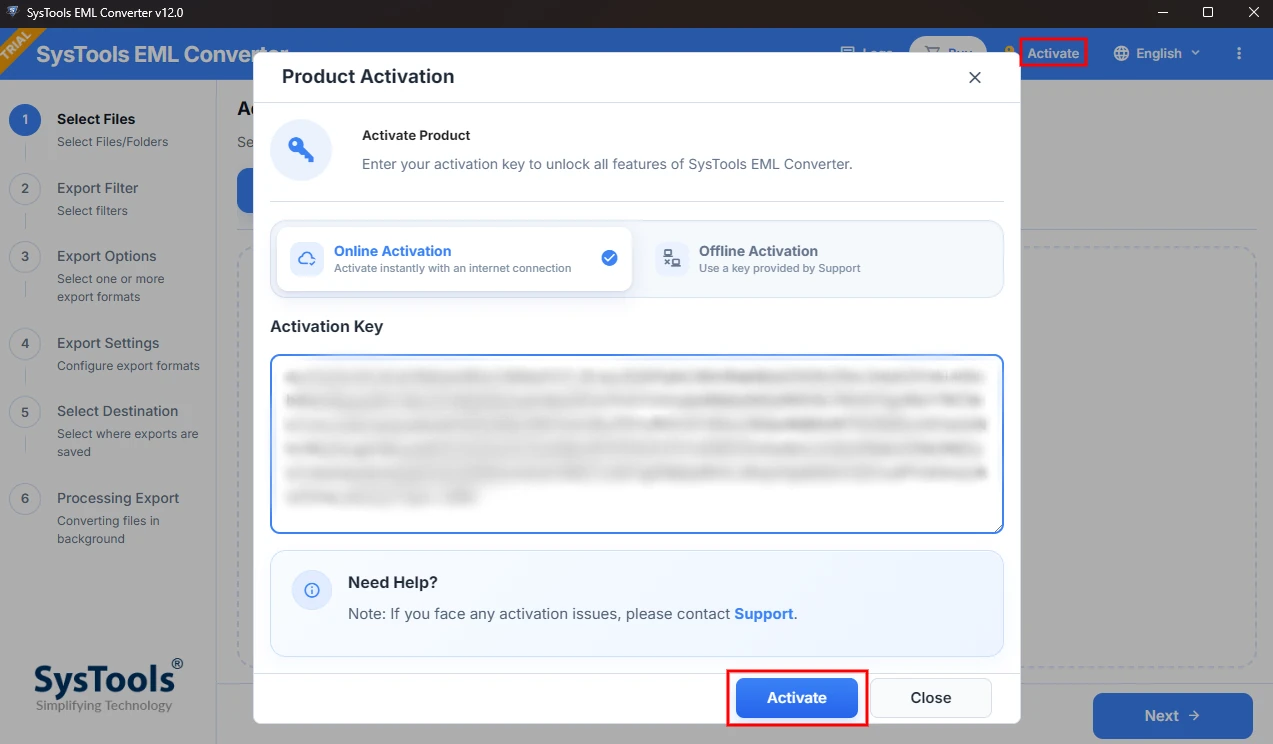Click the Close button beside the dialog's Activate button

coord(931,698)
